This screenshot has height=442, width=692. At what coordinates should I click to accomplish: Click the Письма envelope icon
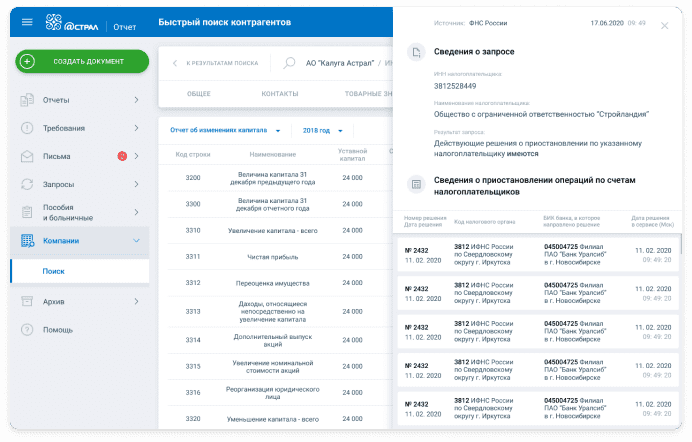[x=27, y=156]
